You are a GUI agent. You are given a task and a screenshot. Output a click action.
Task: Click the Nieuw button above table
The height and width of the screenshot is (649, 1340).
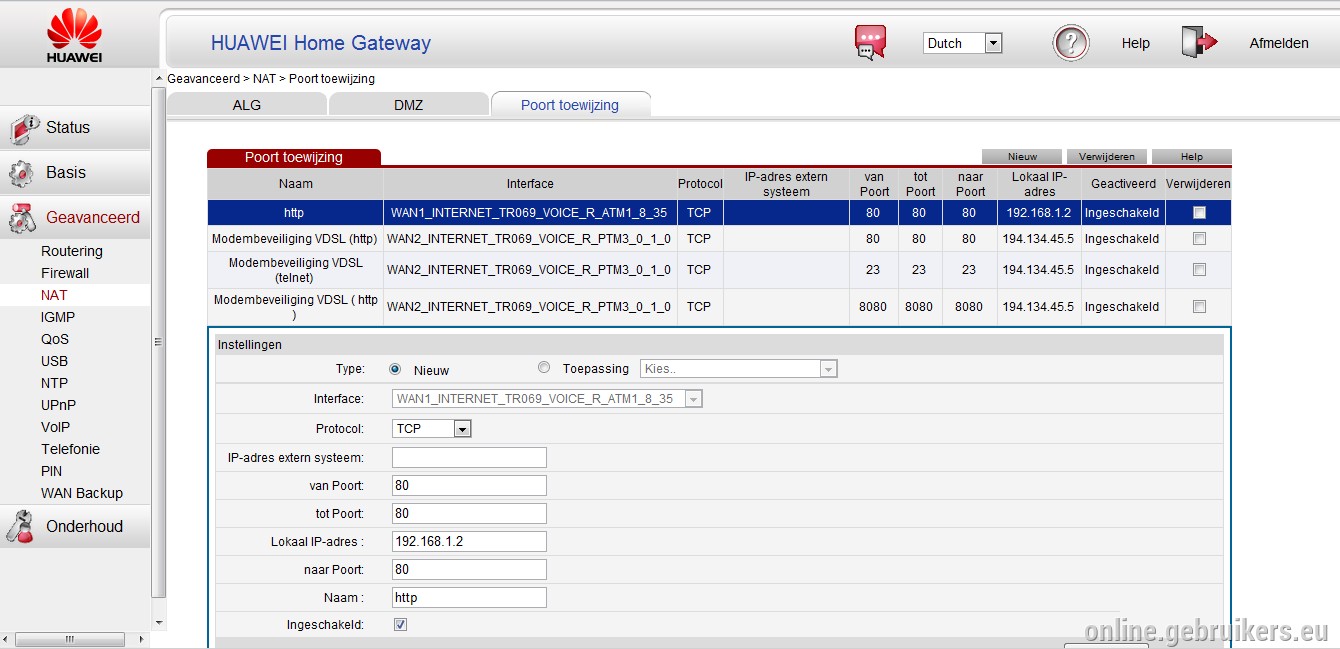1022,157
